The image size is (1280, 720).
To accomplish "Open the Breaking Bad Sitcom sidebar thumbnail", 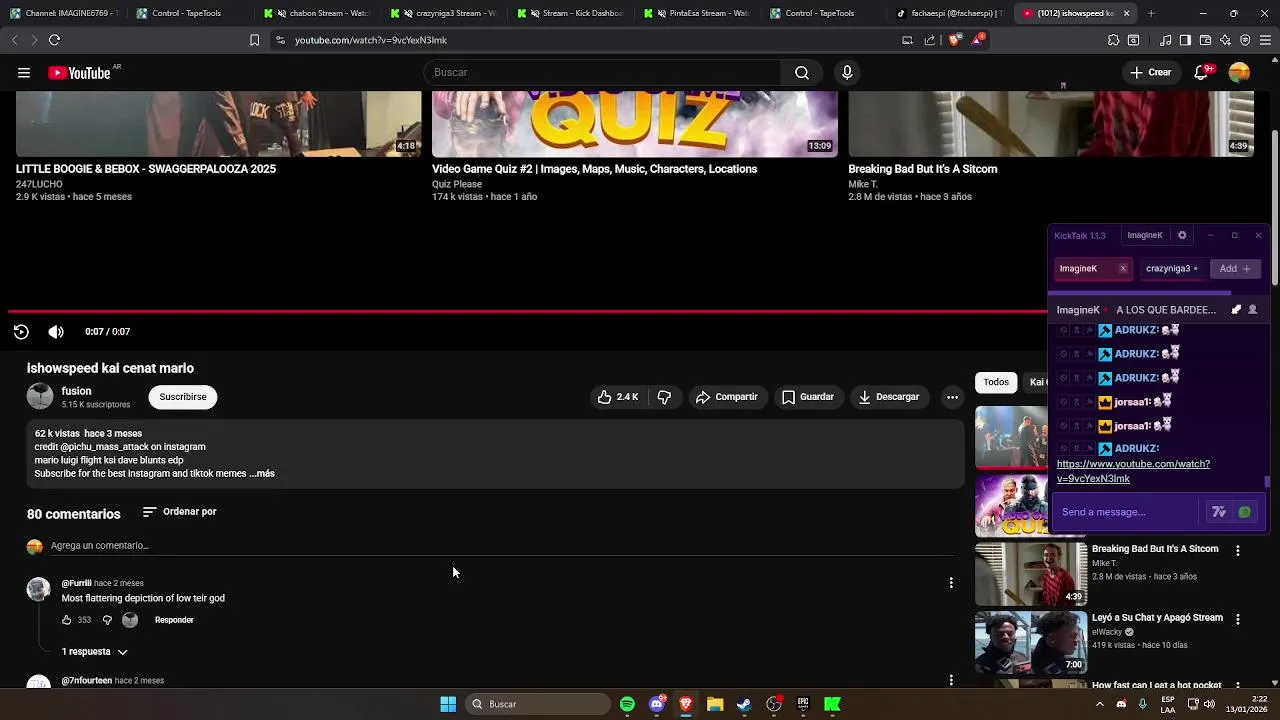I will (x=1031, y=574).
